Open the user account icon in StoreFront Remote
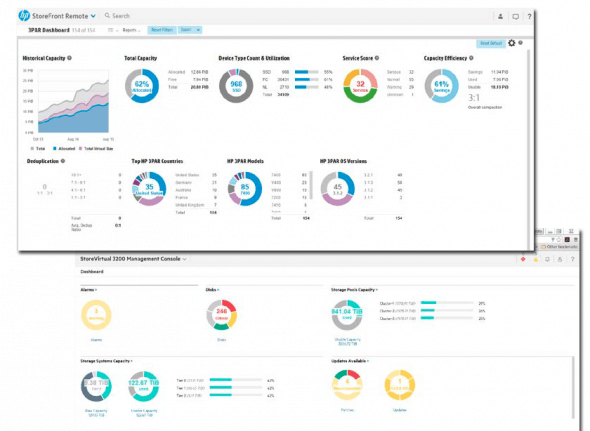Viewport: 590px width, 431px height. [500, 16]
